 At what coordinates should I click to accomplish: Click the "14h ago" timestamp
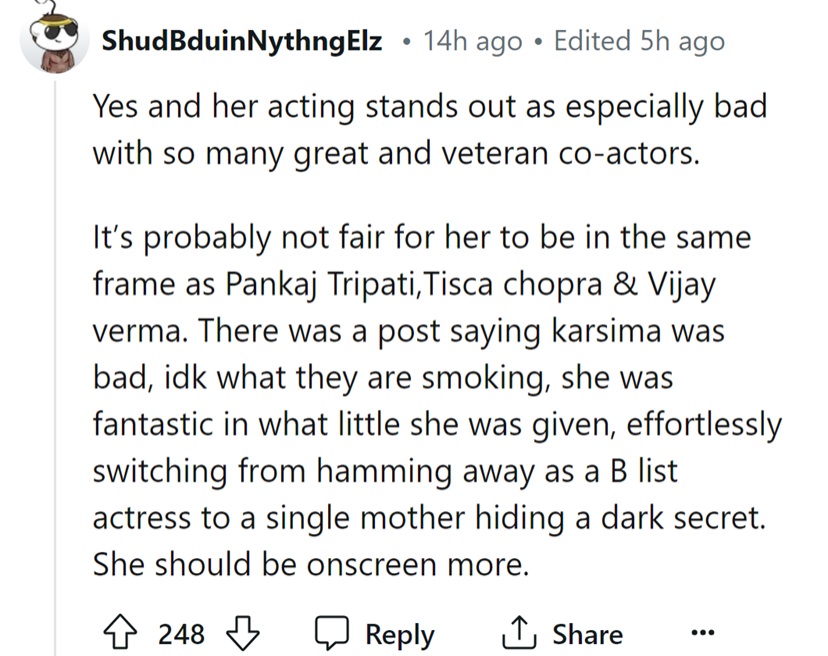pos(472,42)
